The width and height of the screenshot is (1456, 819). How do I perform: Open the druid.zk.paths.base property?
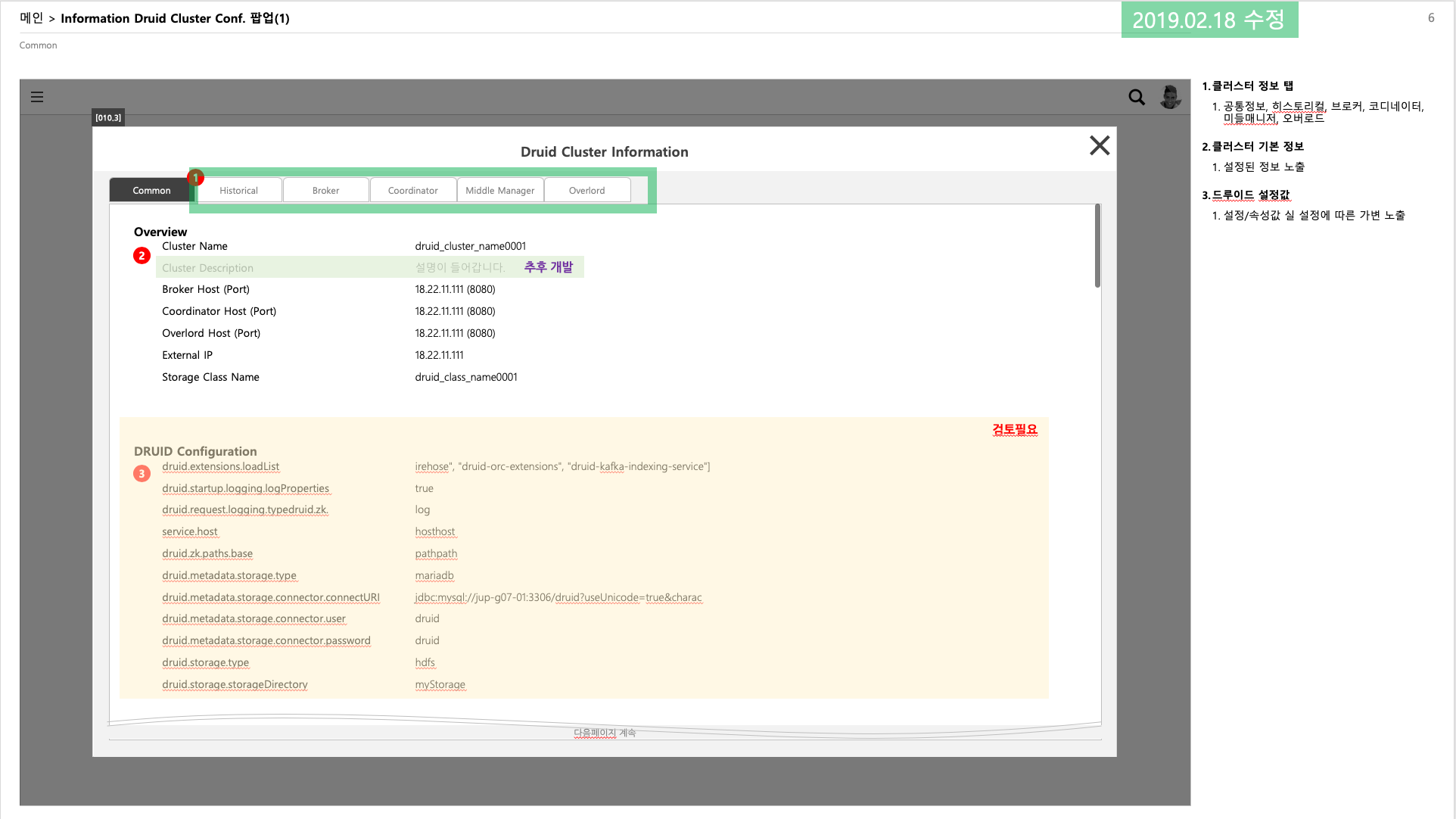207,553
